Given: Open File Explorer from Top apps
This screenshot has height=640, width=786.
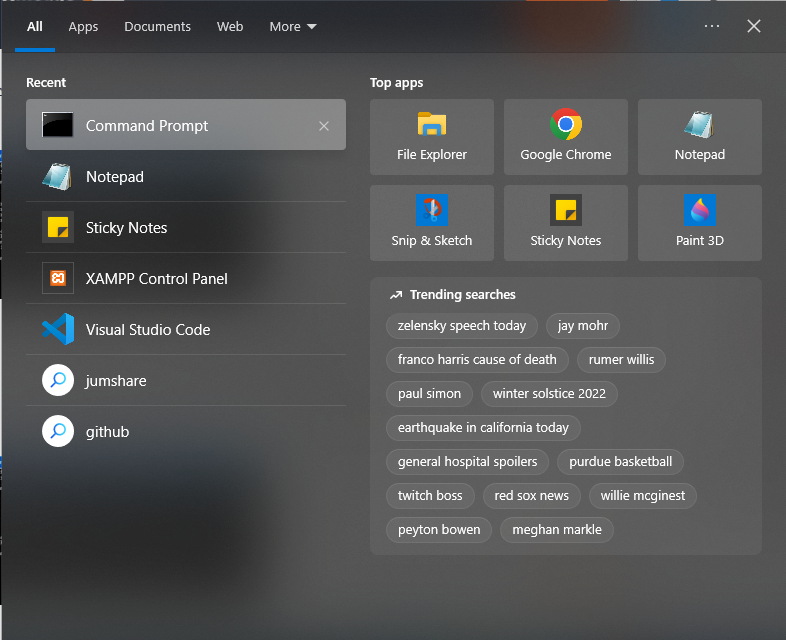Looking at the screenshot, I should point(432,137).
